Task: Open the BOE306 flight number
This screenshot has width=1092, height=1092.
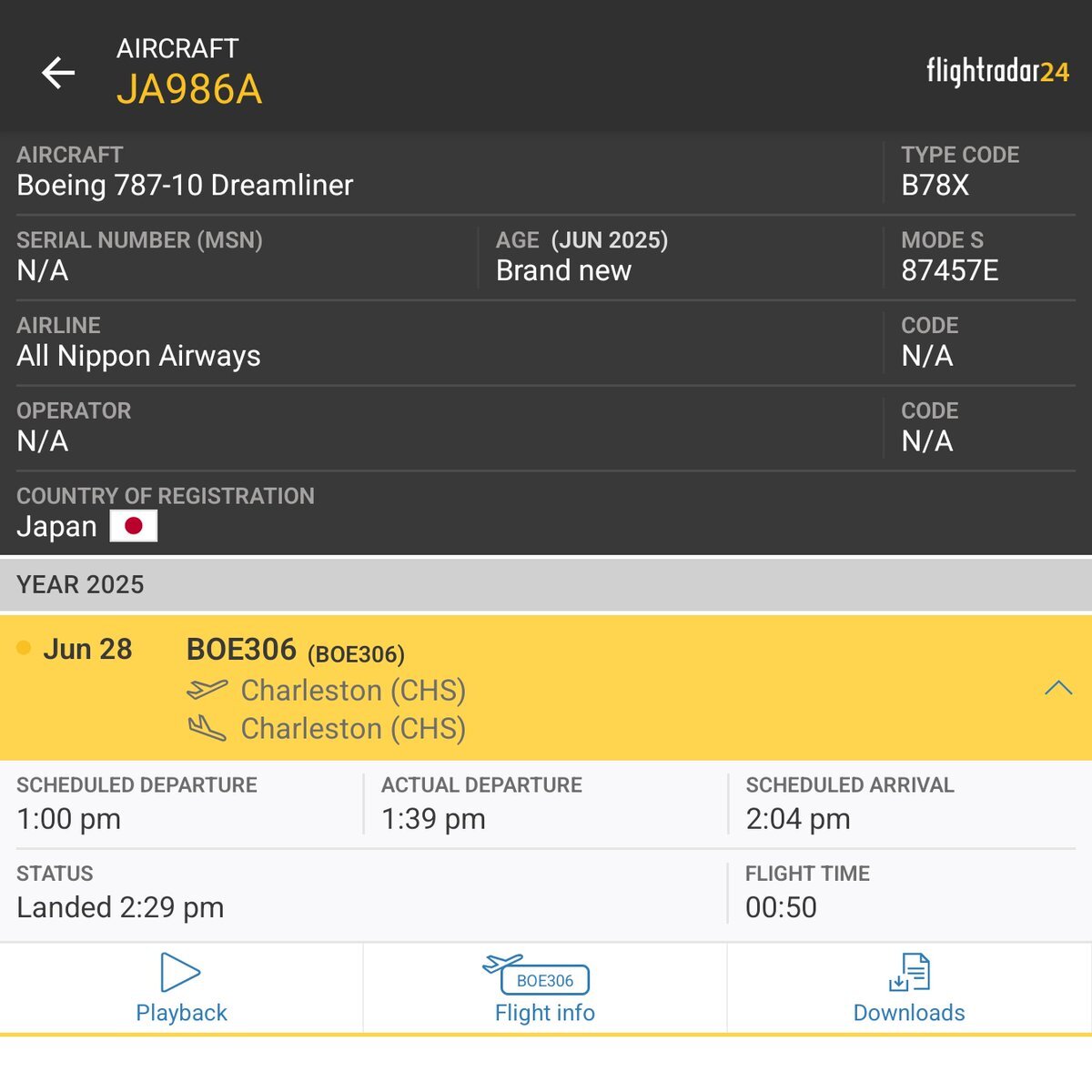Action: point(241,650)
